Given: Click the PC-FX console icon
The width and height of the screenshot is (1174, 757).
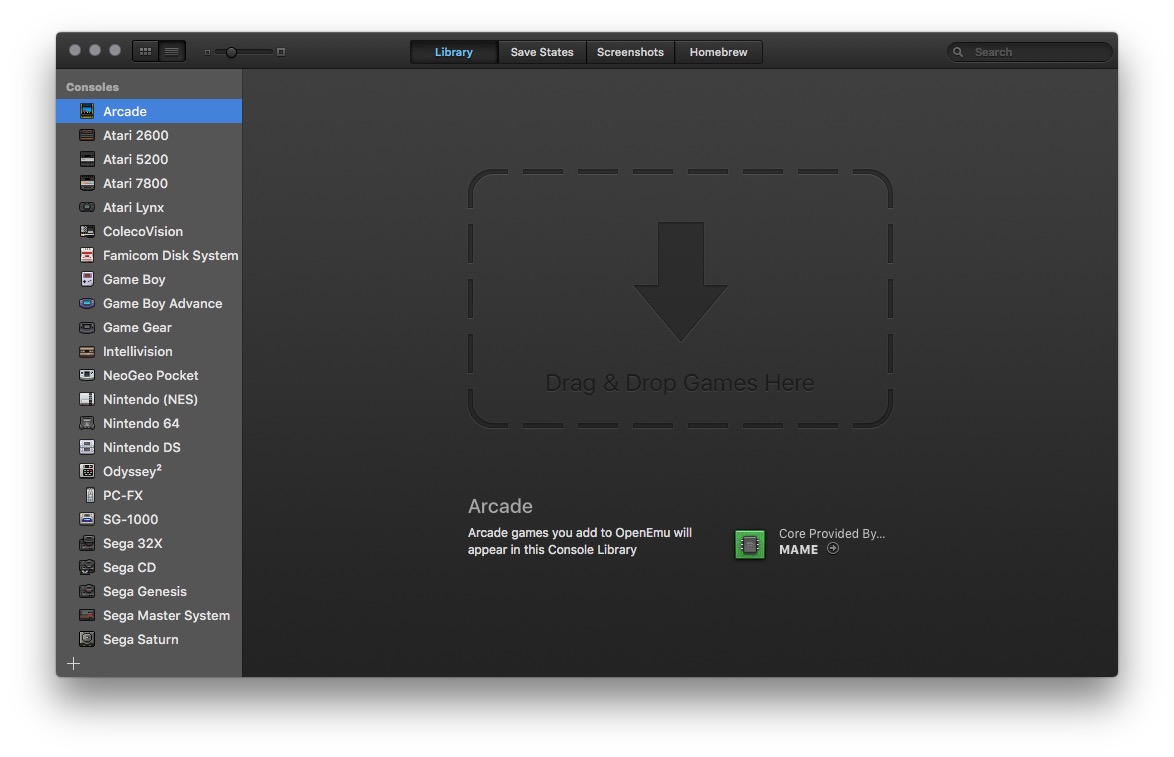Looking at the screenshot, I should coord(88,496).
